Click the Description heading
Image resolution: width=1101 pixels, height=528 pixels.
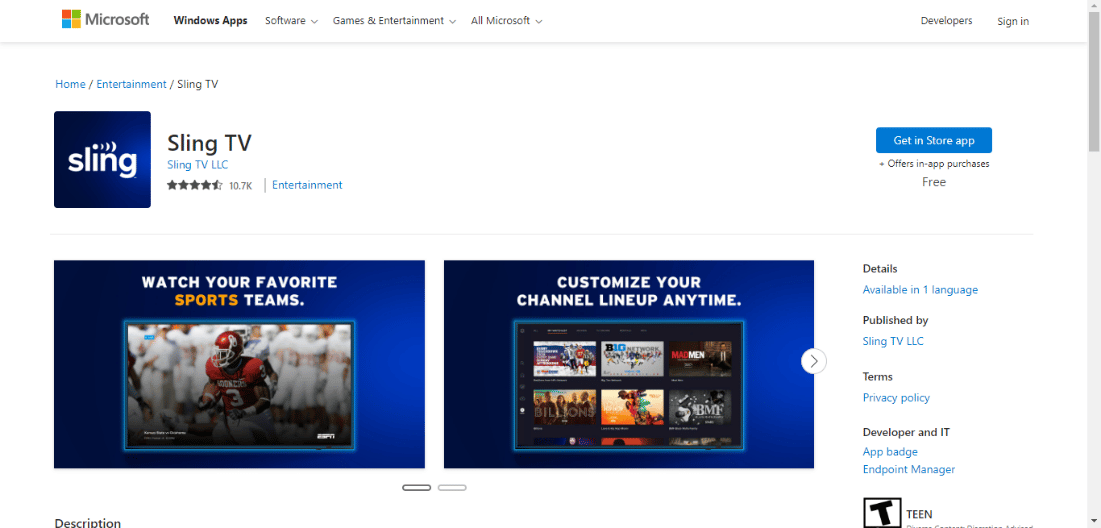click(x=87, y=523)
